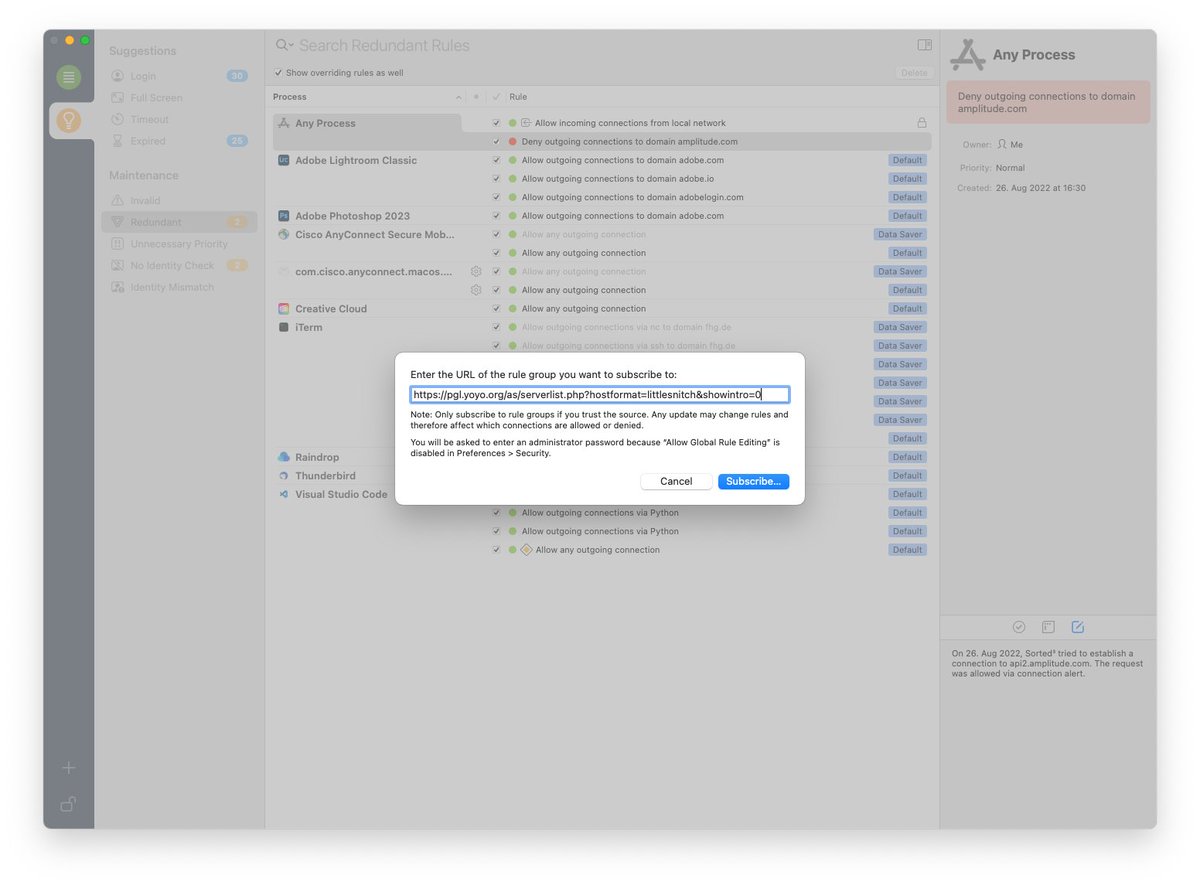This screenshot has width=1200, height=886.
Task: Click the unlock padlock icon in sidebar
Action: [x=68, y=803]
